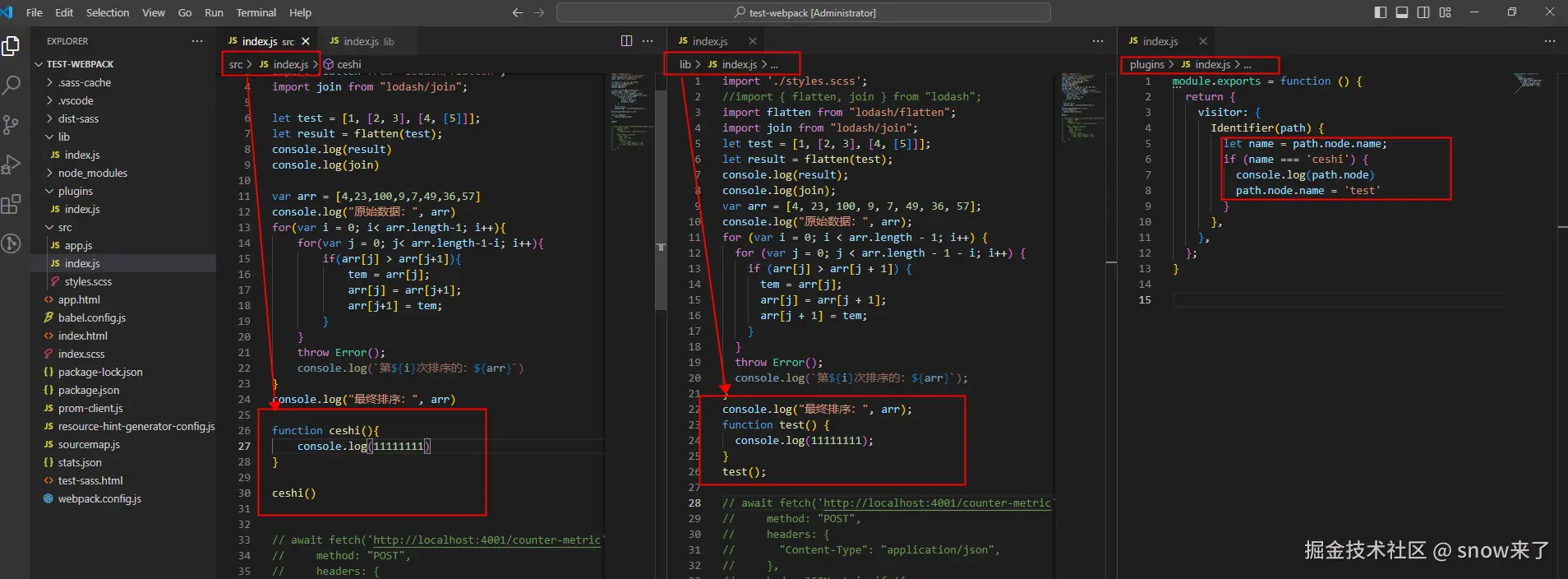Open the Search view in activity bar
The width and height of the screenshot is (1568, 579).
pyautogui.click(x=12, y=84)
